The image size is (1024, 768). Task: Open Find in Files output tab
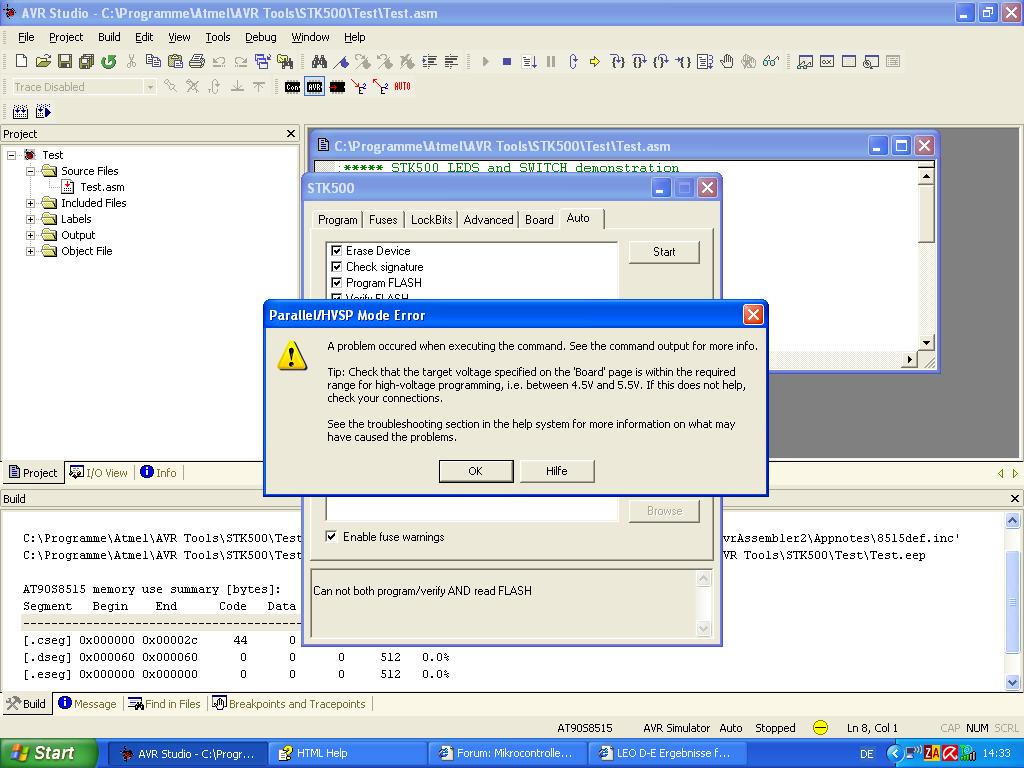(165, 704)
